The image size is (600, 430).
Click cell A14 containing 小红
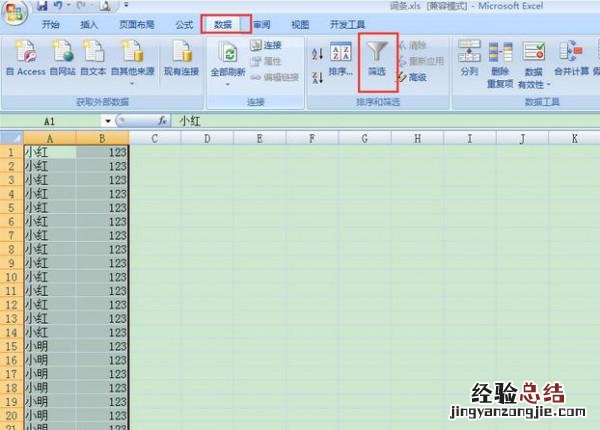click(x=50, y=332)
